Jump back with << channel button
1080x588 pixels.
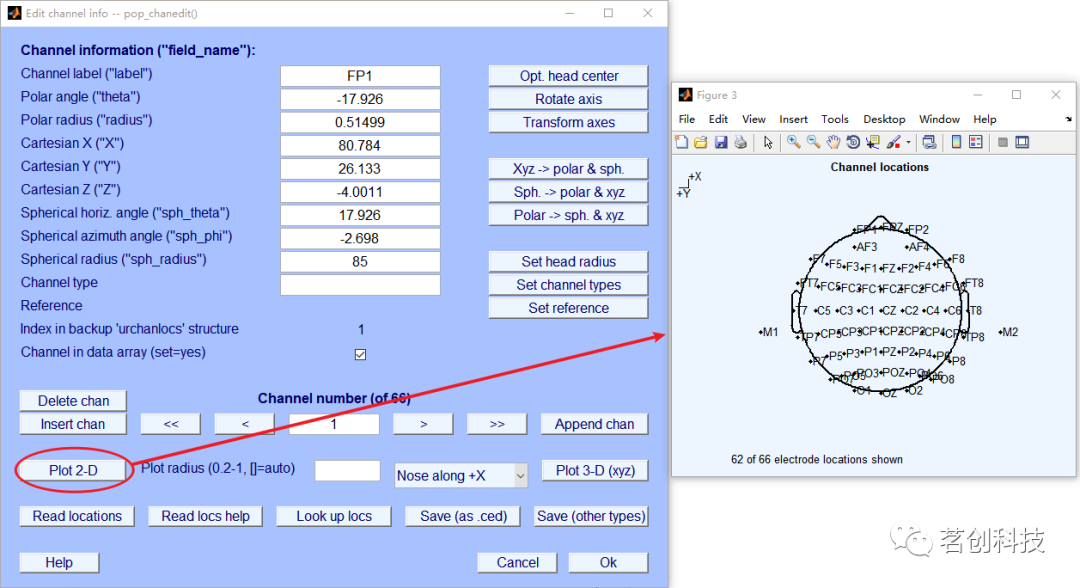(x=171, y=424)
